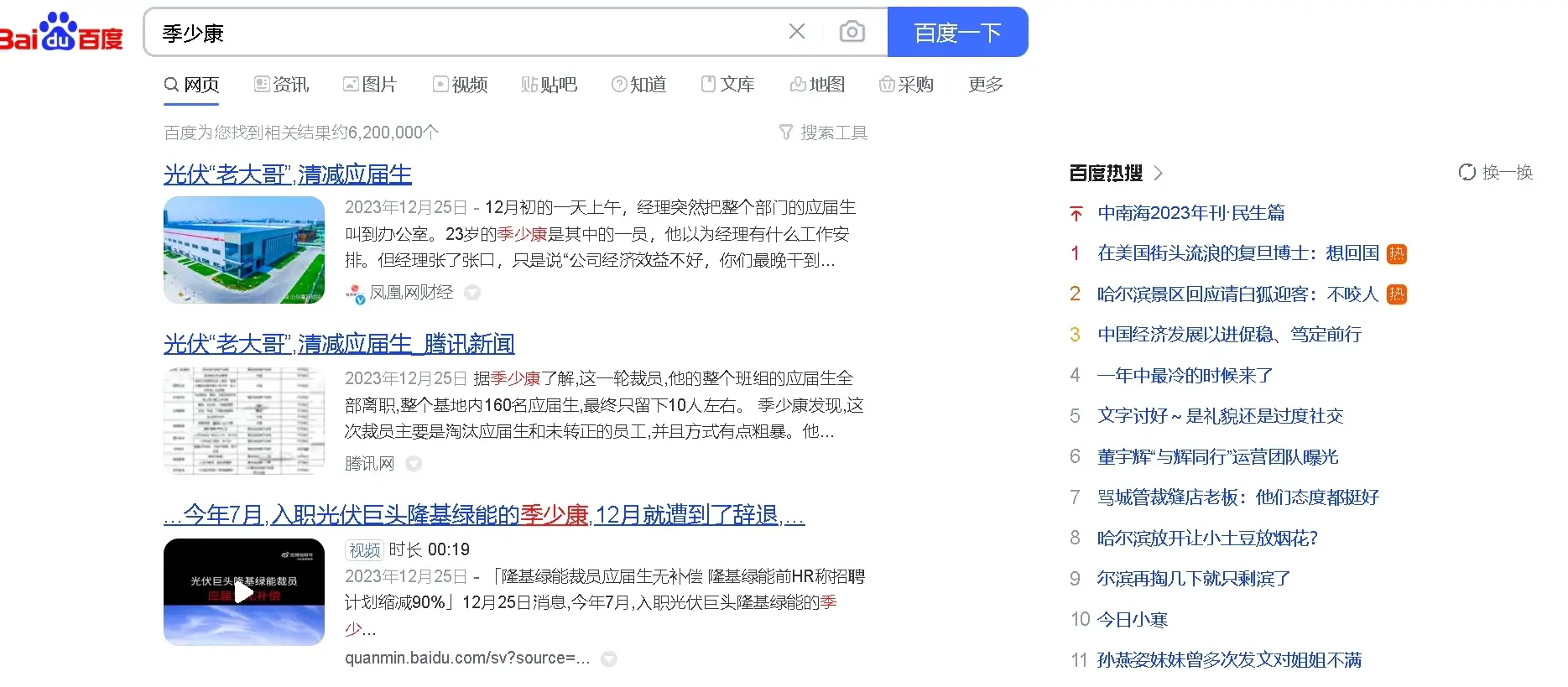Expand dropdown arrow beside quanmin.baidu.com
This screenshot has width=1568, height=687.
[x=609, y=658]
